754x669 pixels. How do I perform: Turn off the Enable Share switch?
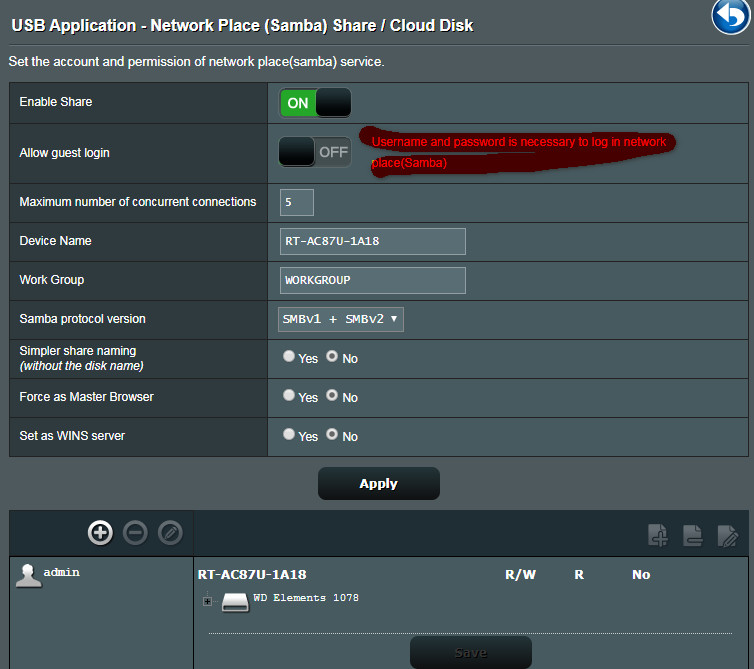coord(316,103)
